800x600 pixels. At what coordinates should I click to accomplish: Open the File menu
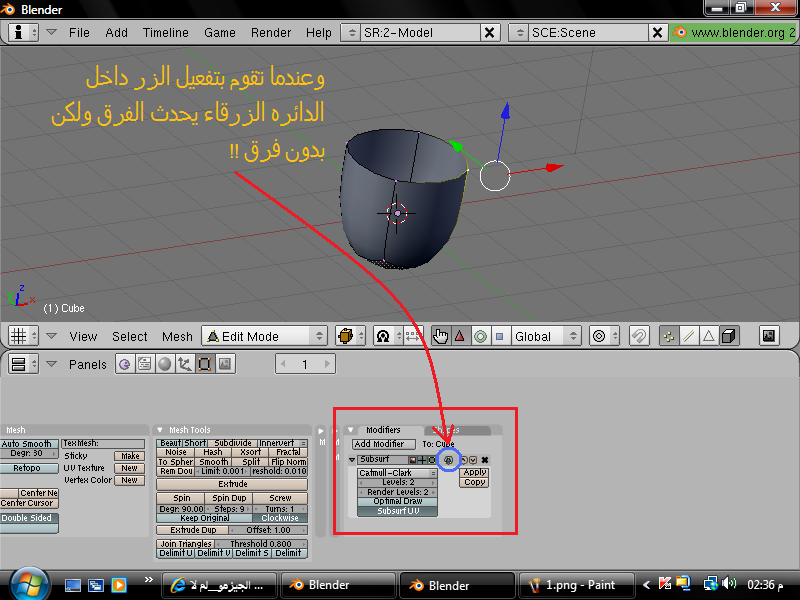79,33
